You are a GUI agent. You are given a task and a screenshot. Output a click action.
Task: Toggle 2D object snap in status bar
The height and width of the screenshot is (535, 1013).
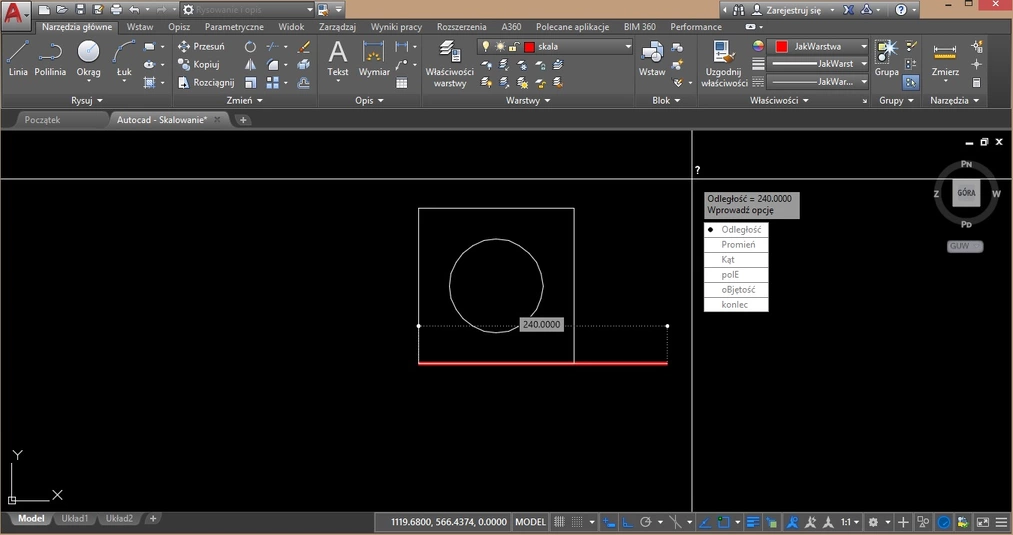tap(724, 522)
